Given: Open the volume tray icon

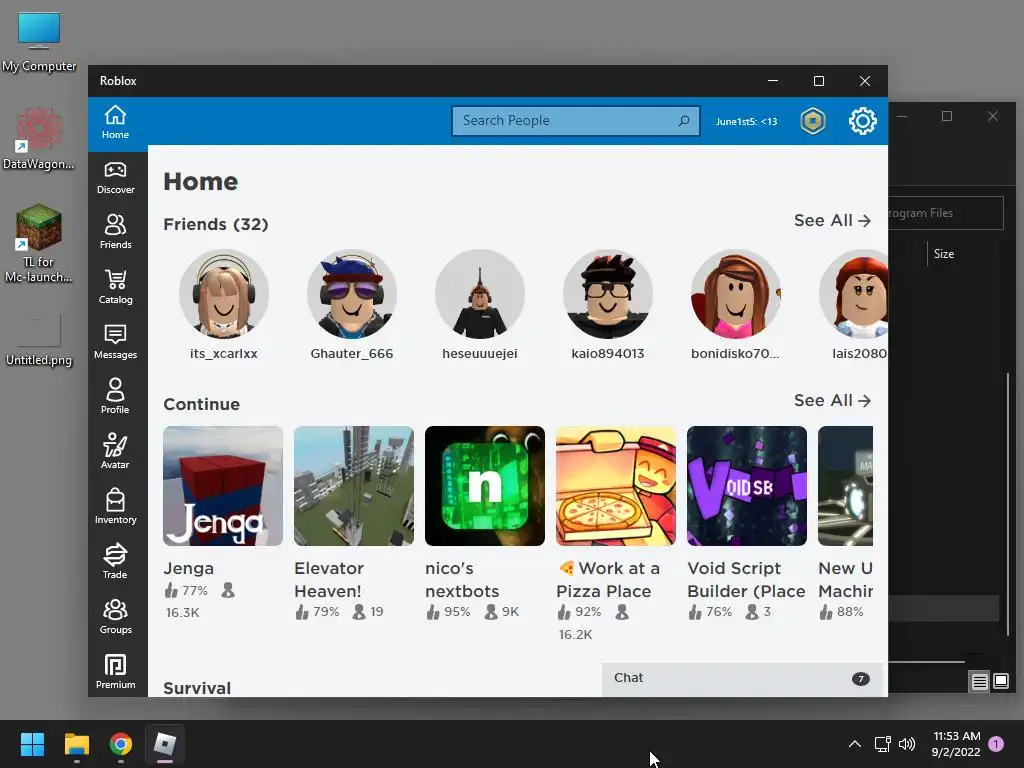Looking at the screenshot, I should pyautogui.click(x=907, y=744).
